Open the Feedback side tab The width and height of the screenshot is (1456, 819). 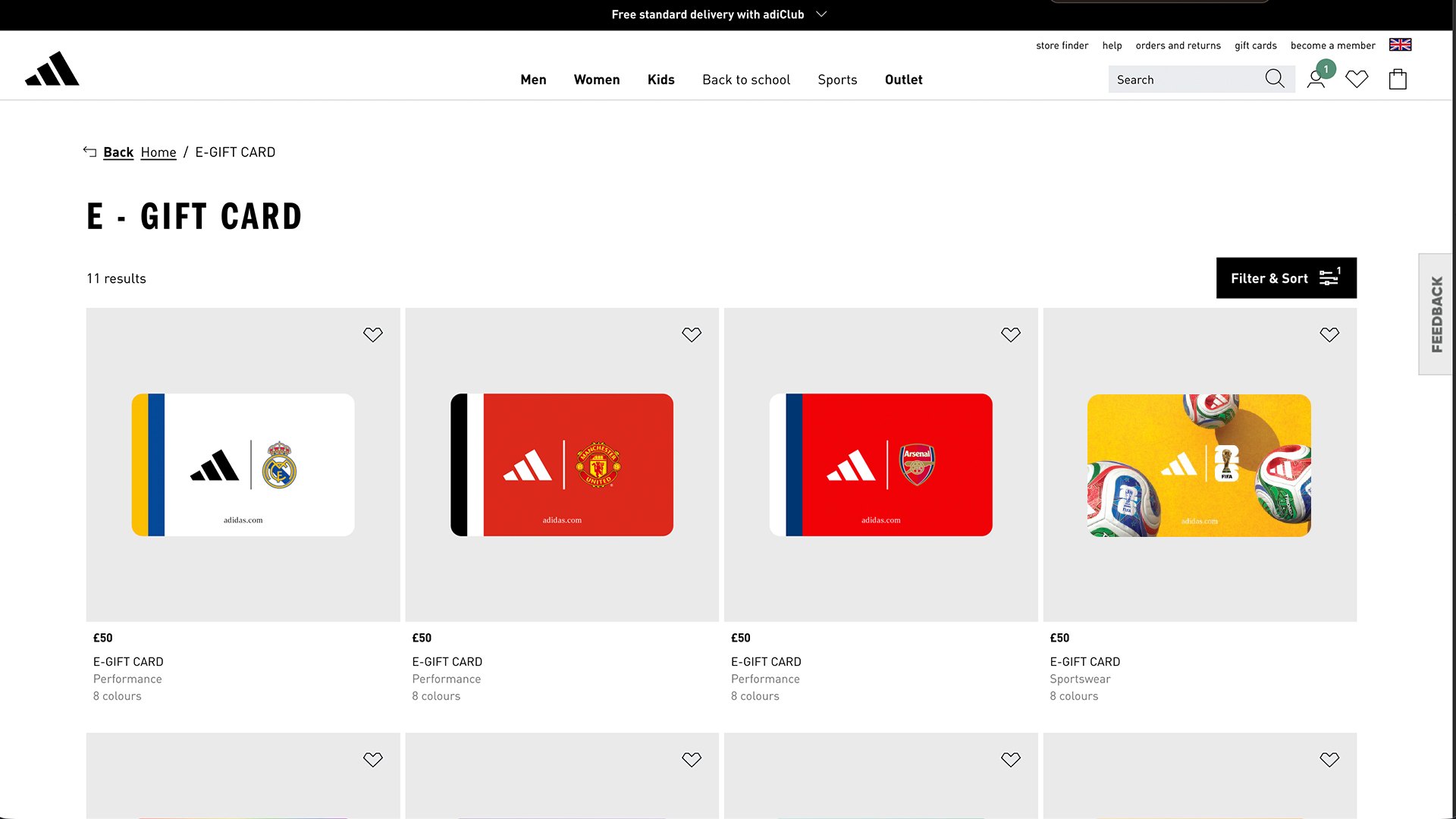[1436, 314]
